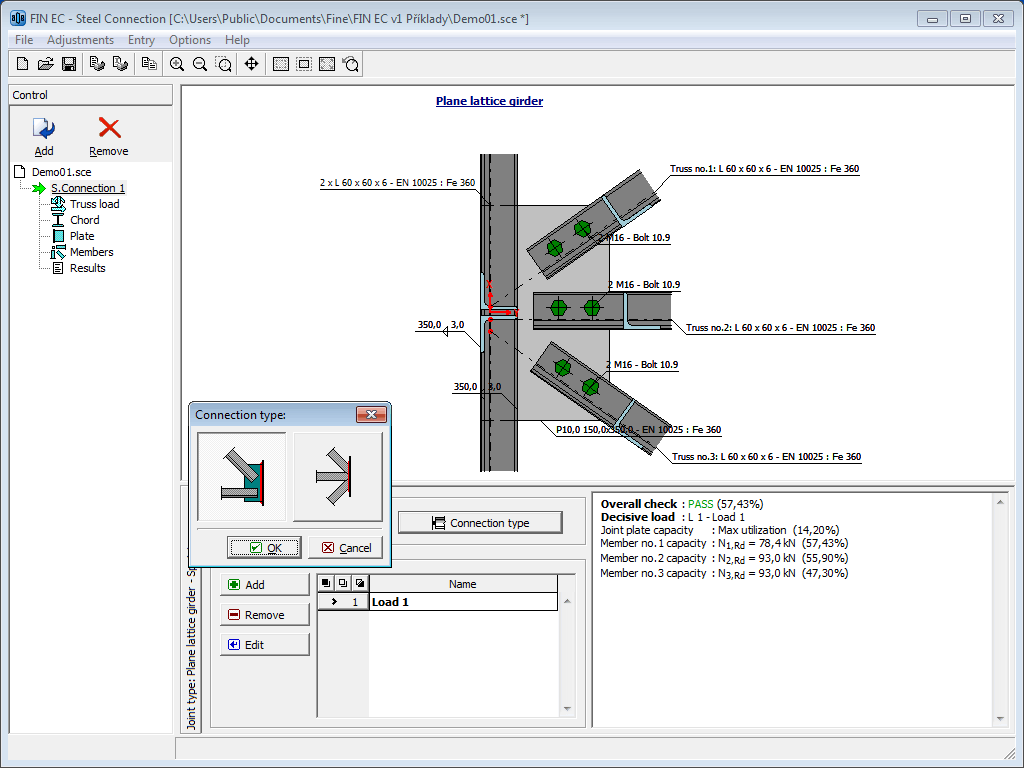Open the Adjustments menu

pyautogui.click(x=80, y=40)
